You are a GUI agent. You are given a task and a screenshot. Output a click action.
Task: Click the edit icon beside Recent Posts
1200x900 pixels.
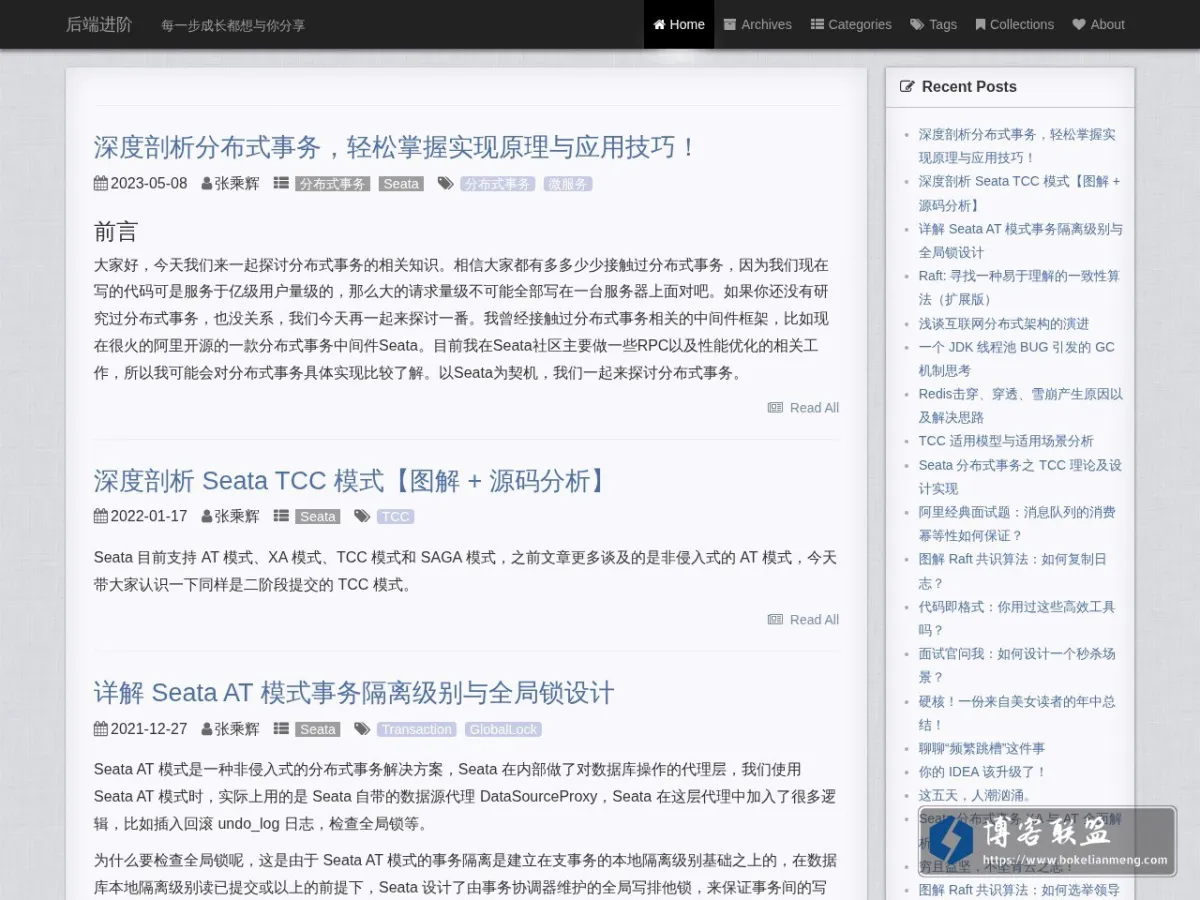pos(907,87)
